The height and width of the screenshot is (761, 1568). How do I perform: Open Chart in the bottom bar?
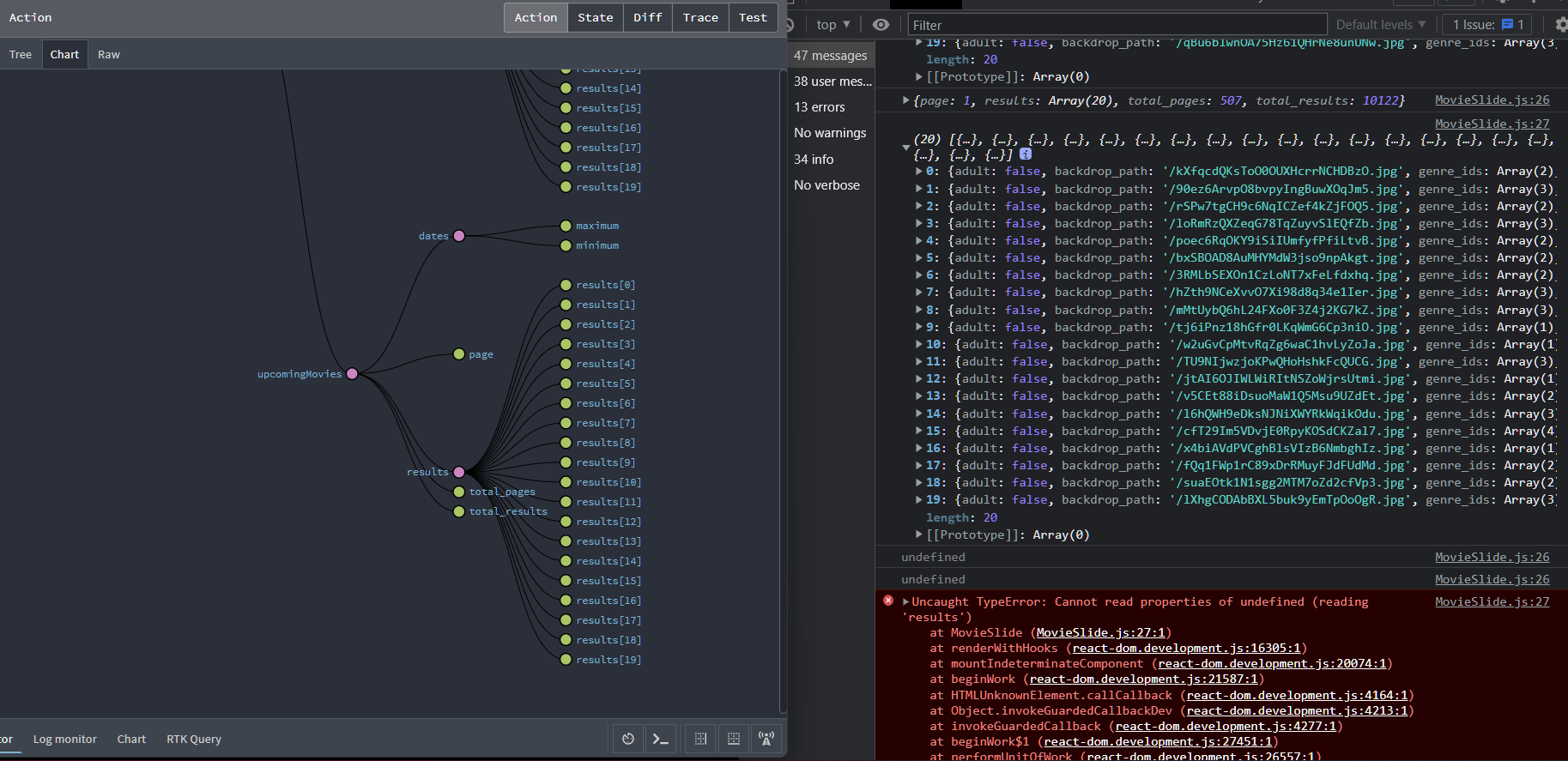click(x=131, y=739)
